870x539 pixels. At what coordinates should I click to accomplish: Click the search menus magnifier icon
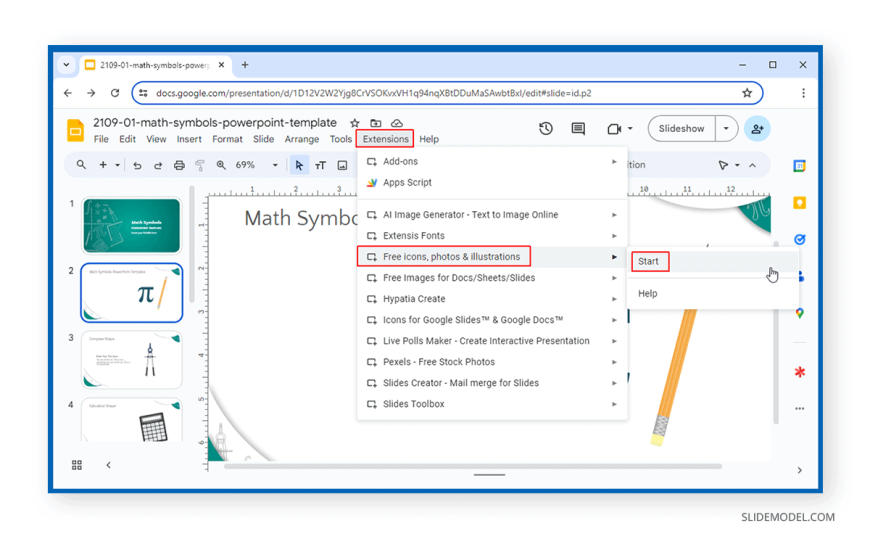pyautogui.click(x=81, y=165)
